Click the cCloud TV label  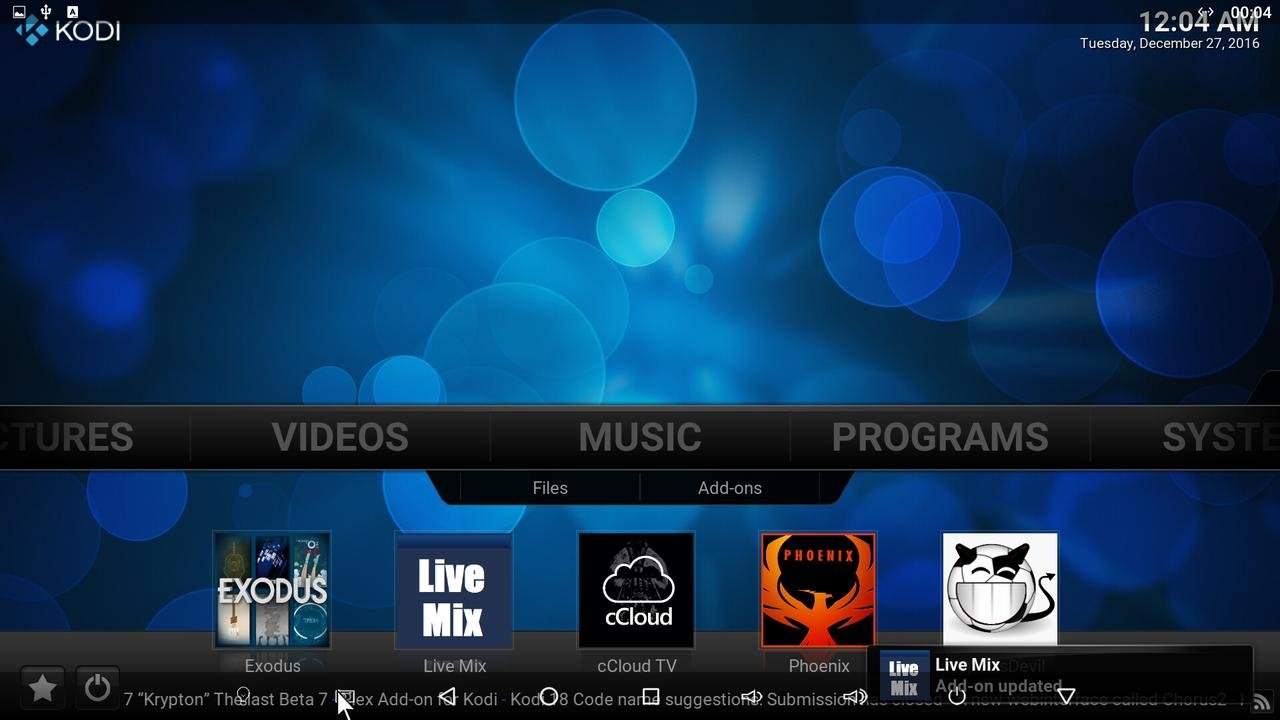pyautogui.click(x=636, y=666)
